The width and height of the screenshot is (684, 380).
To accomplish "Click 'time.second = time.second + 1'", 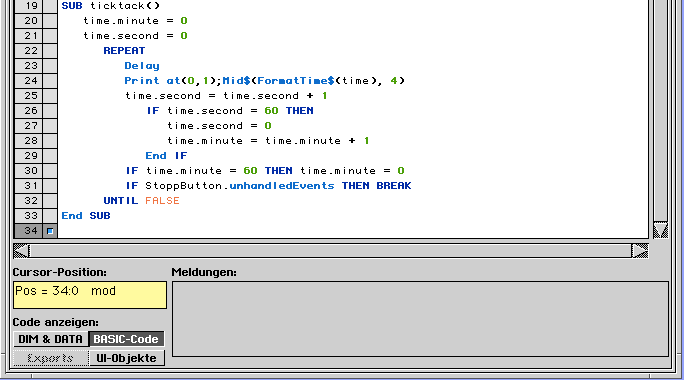I will (x=226, y=96).
